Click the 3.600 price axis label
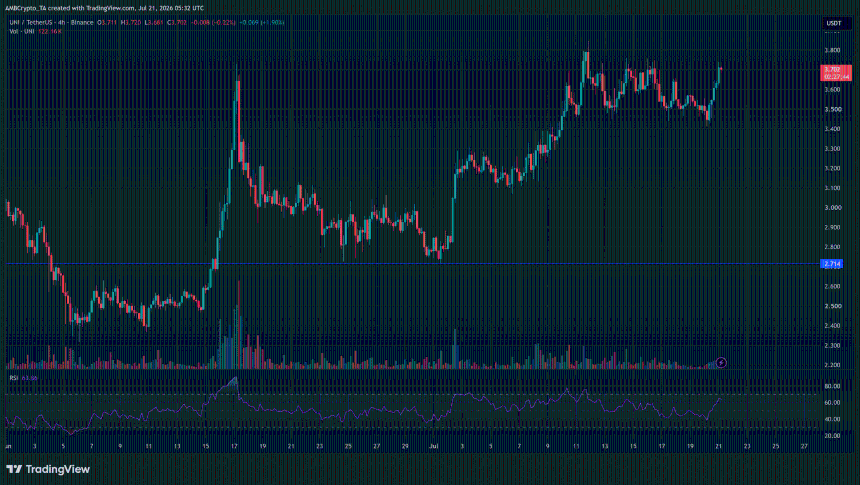Image resolution: width=860 pixels, height=485 pixels. [x=833, y=89]
